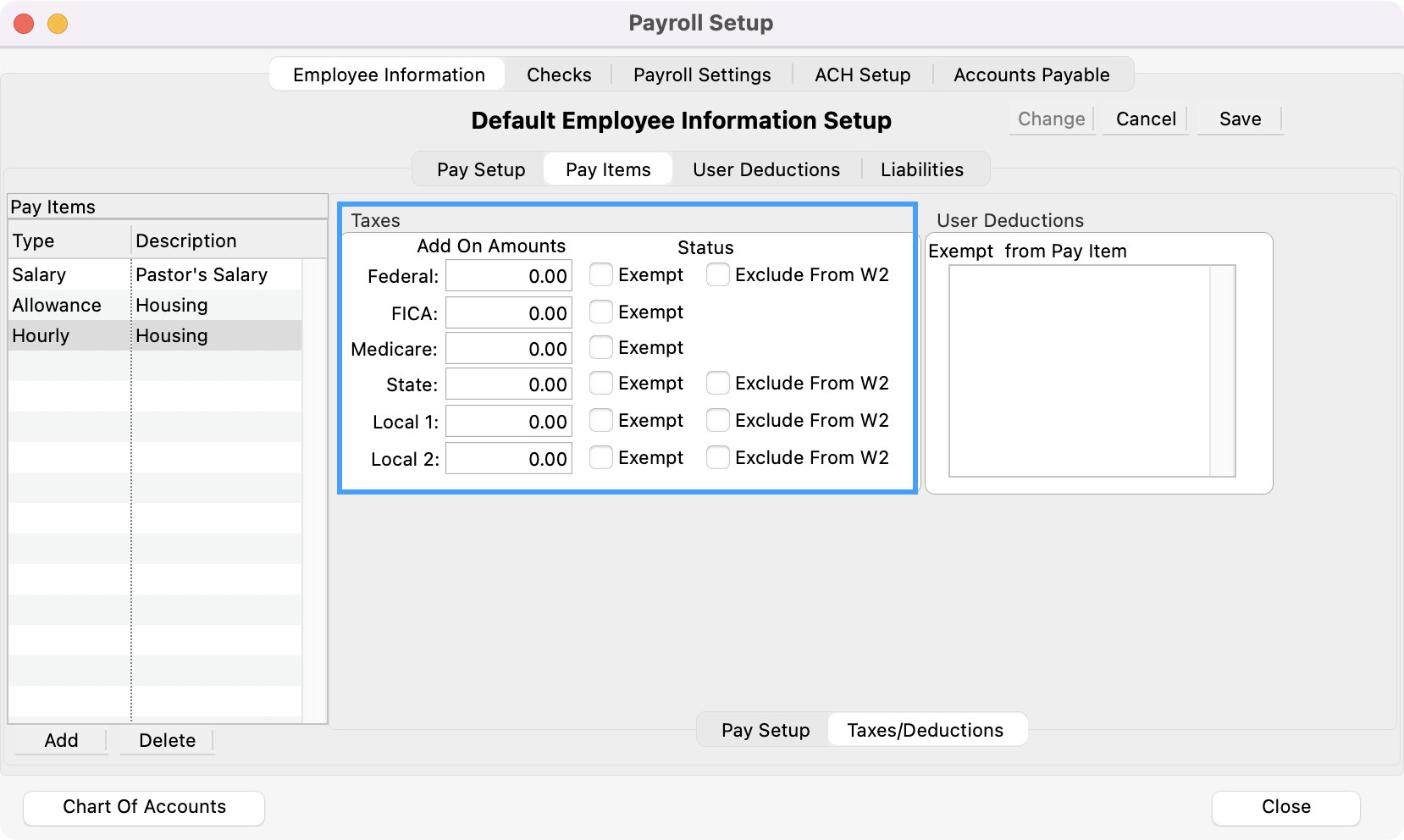Select the User Deductions sub-tab

(766, 169)
